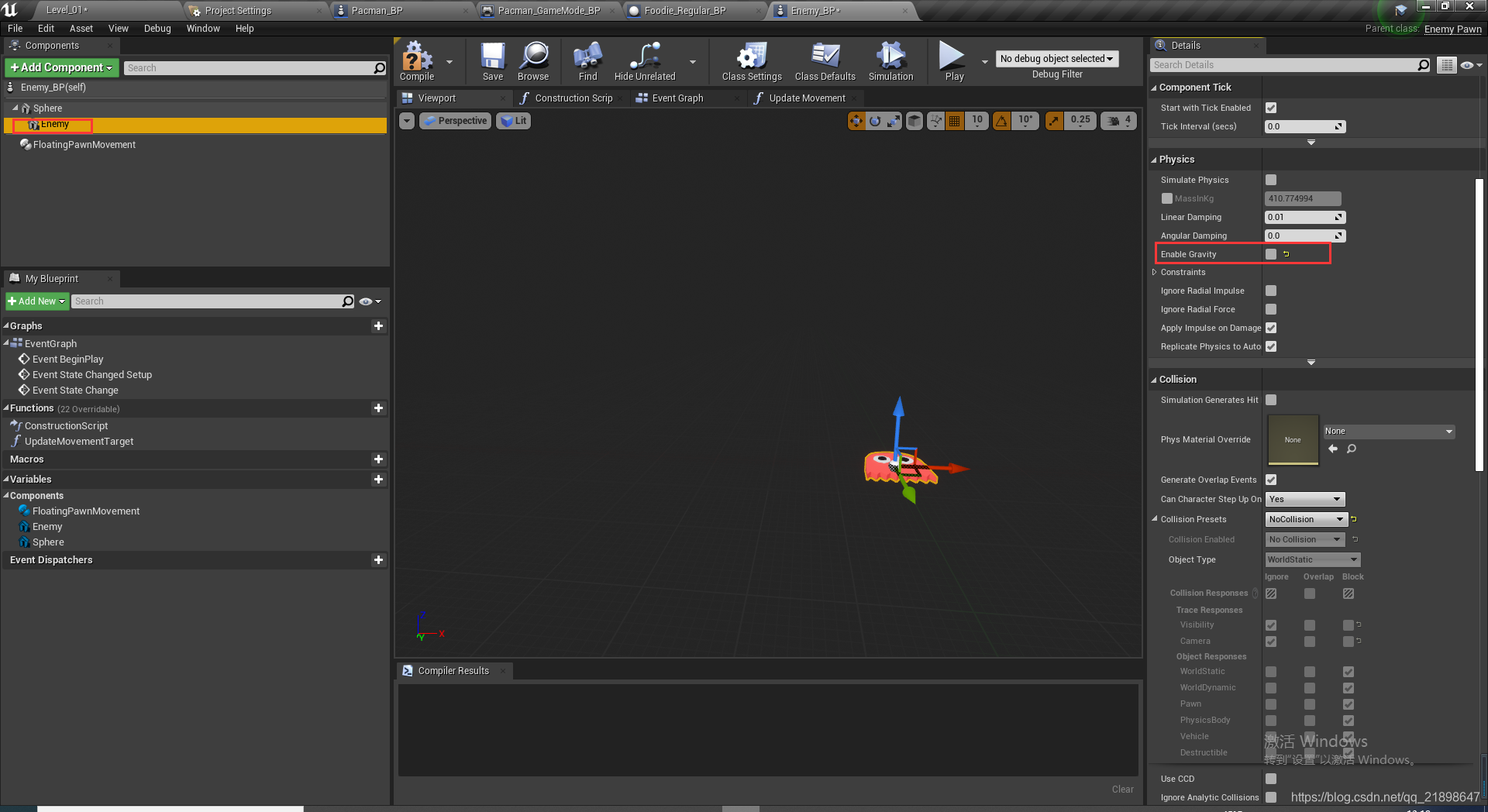Select FloatingPawnMovement in Components tree
The width and height of the screenshot is (1488, 812).
[84, 145]
